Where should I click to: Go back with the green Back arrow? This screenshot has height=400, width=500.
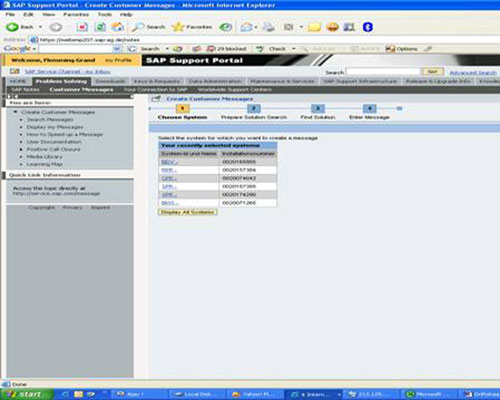(x=20, y=27)
